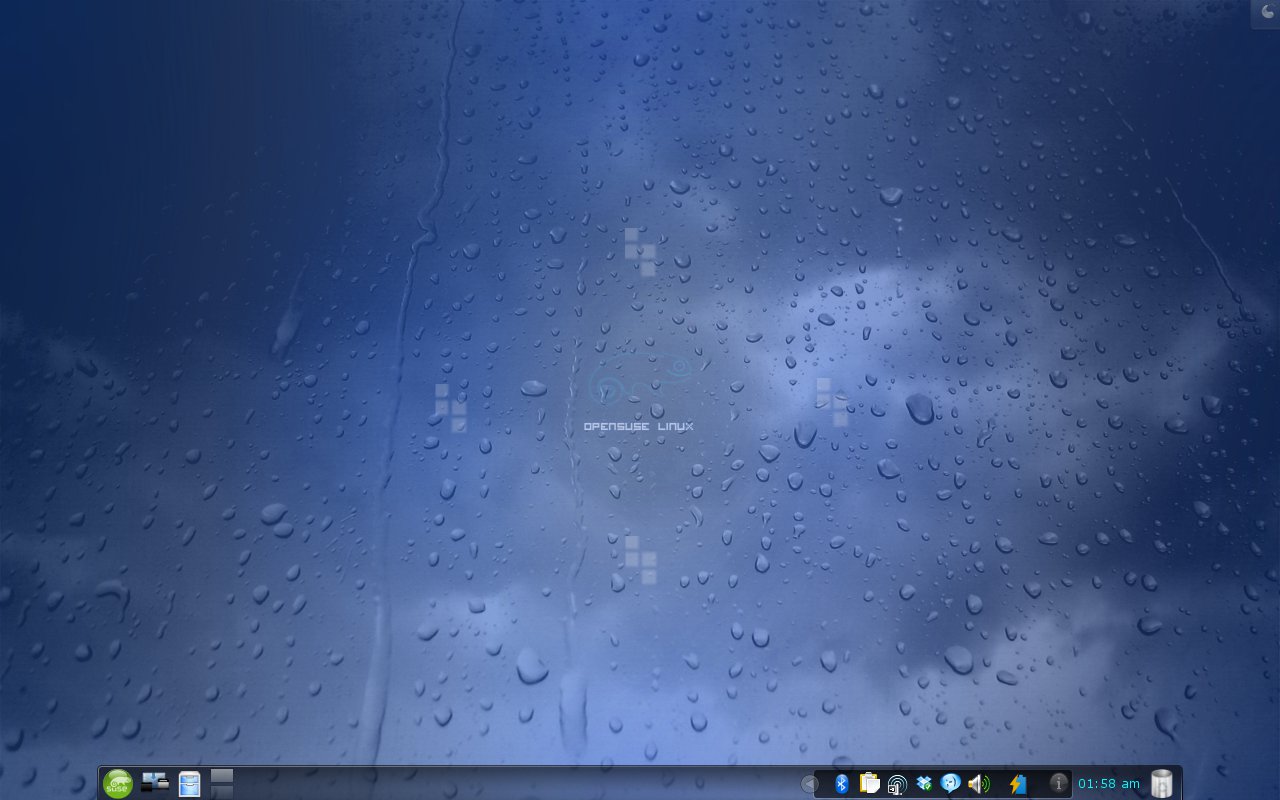Open the battery power management icon

pos(1017,784)
